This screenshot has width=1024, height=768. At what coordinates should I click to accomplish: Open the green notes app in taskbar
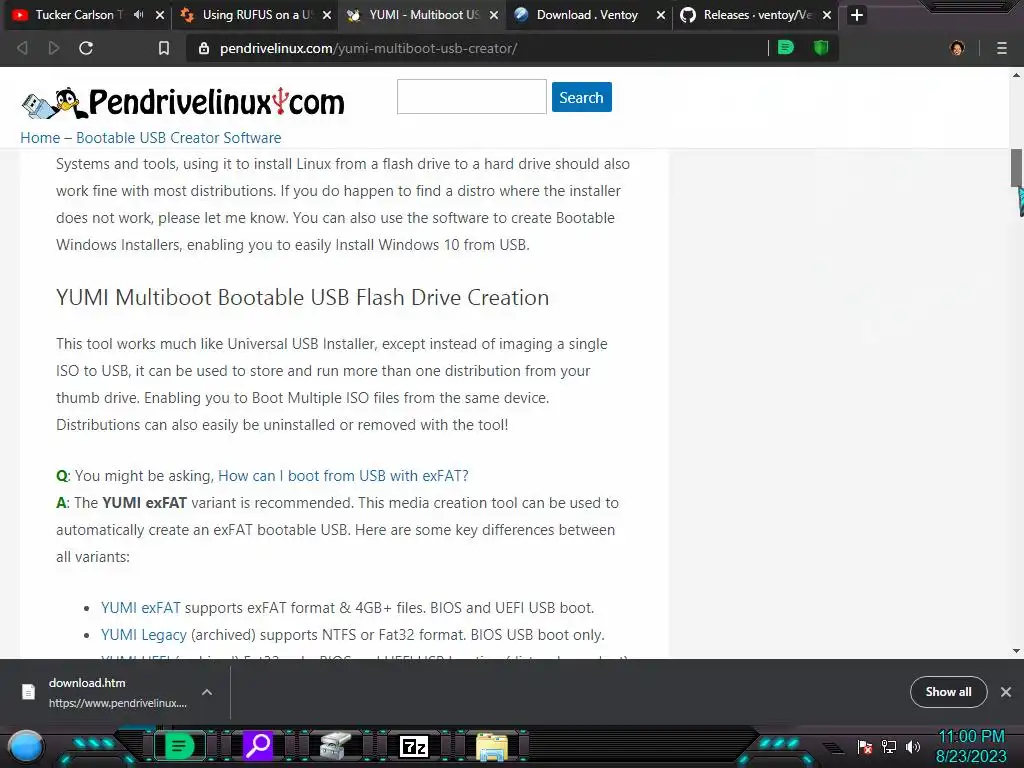pos(179,746)
